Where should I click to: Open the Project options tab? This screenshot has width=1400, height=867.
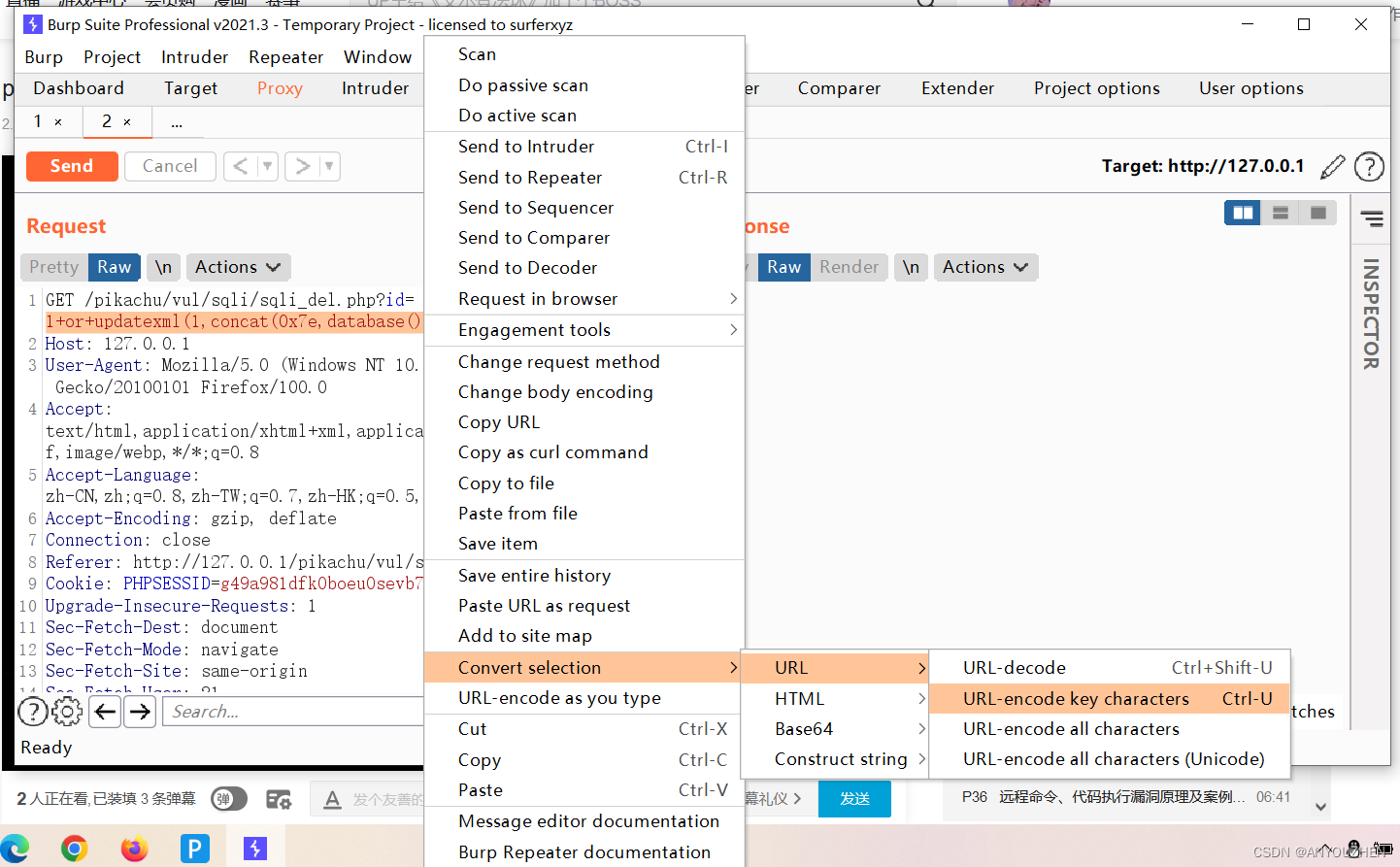click(x=1097, y=88)
